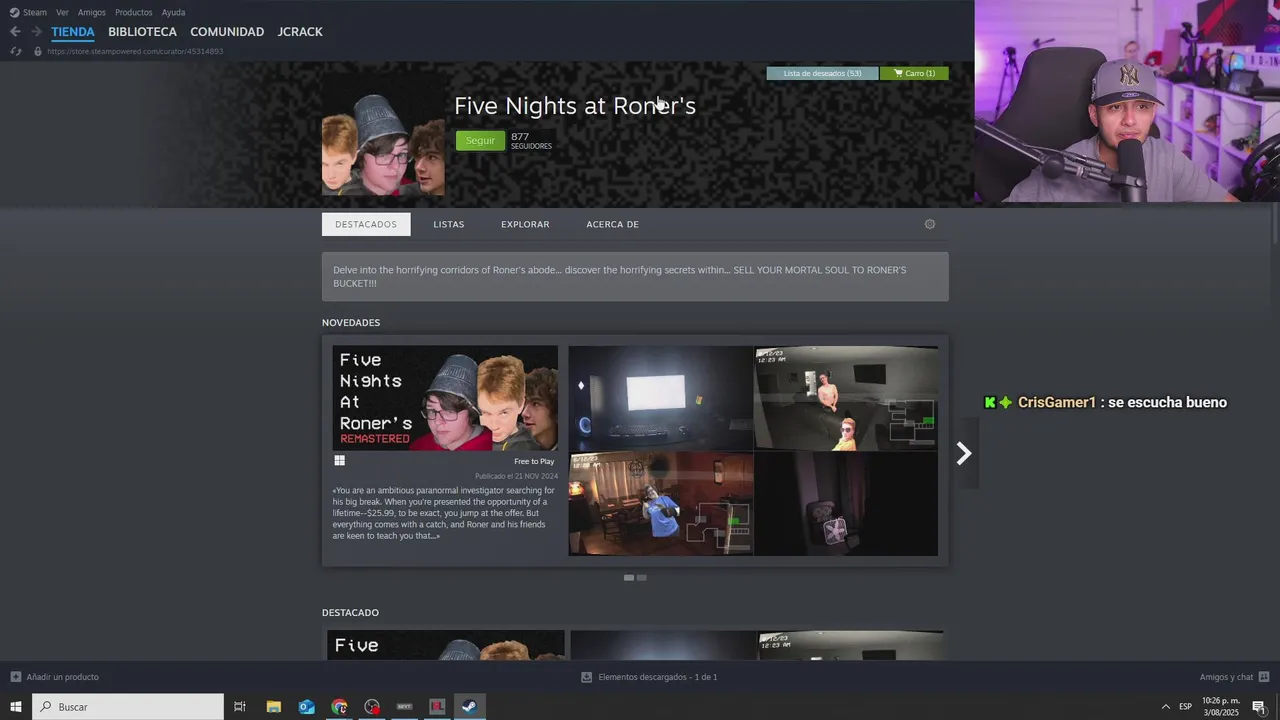The width and height of the screenshot is (1280, 720).
Task: Select first carousel page dot
Action: point(629,578)
